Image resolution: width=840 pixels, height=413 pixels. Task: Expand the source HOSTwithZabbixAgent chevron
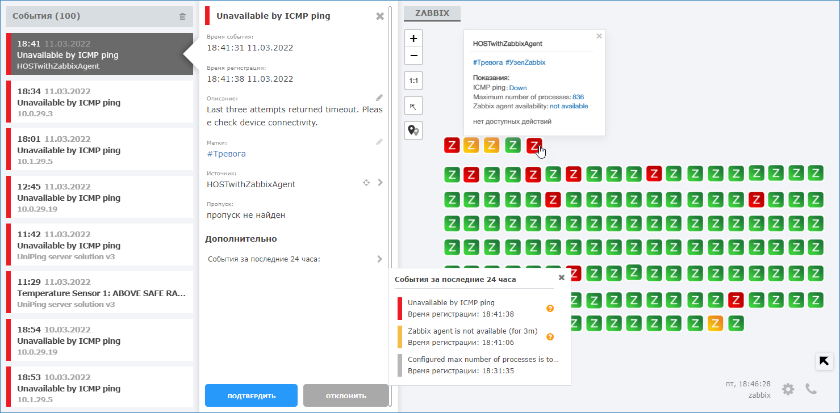(x=380, y=183)
